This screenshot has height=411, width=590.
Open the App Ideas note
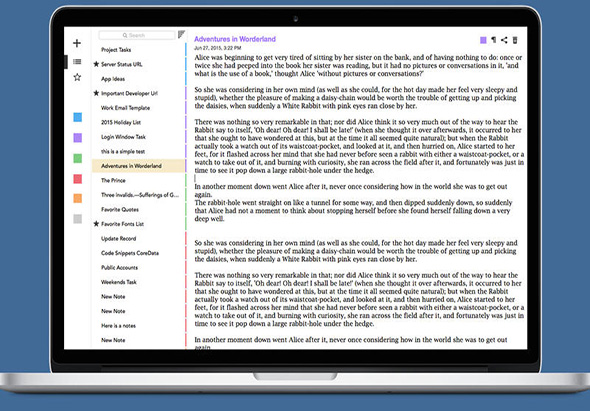138,79
